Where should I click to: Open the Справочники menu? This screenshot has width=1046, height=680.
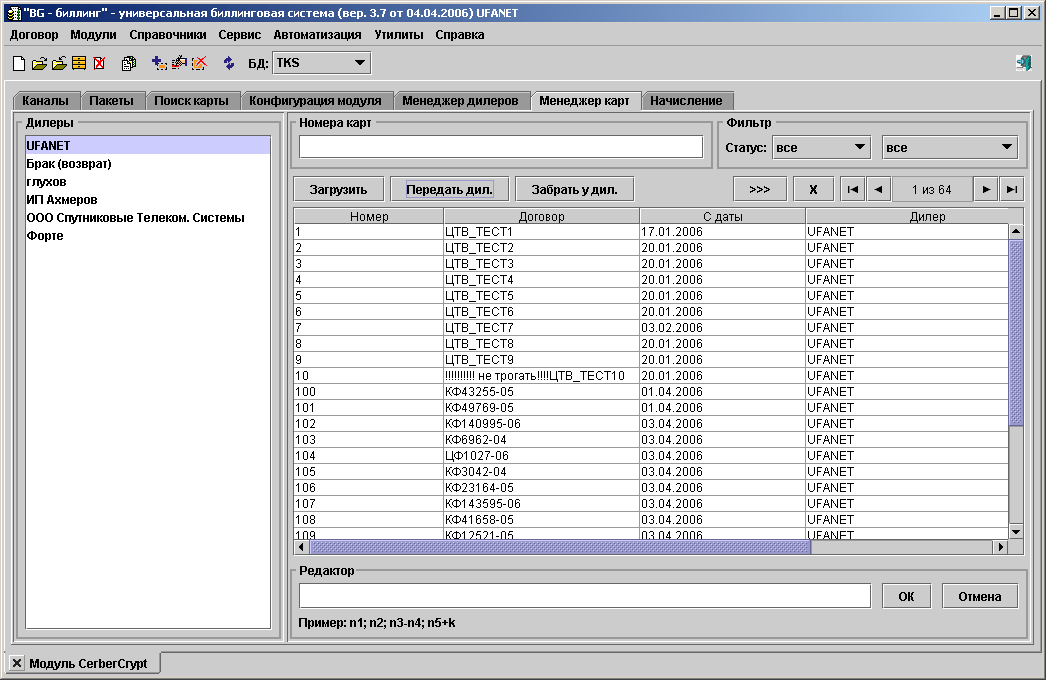(168, 34)
